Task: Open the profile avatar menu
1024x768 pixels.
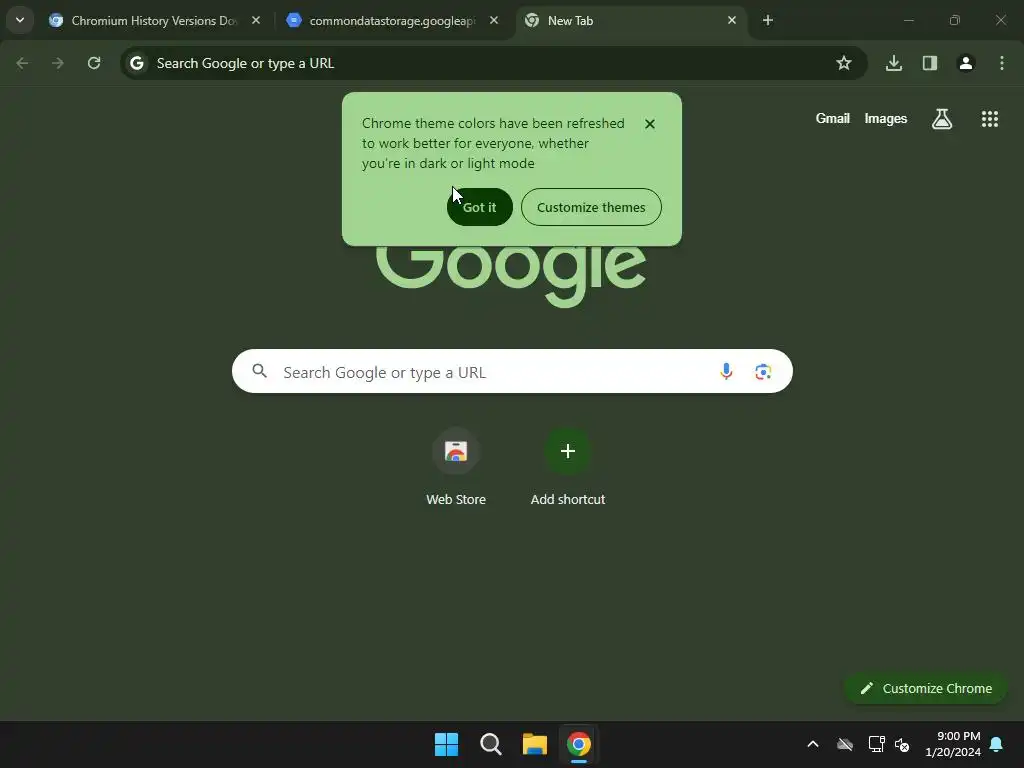Action: (x=966, y=63)
